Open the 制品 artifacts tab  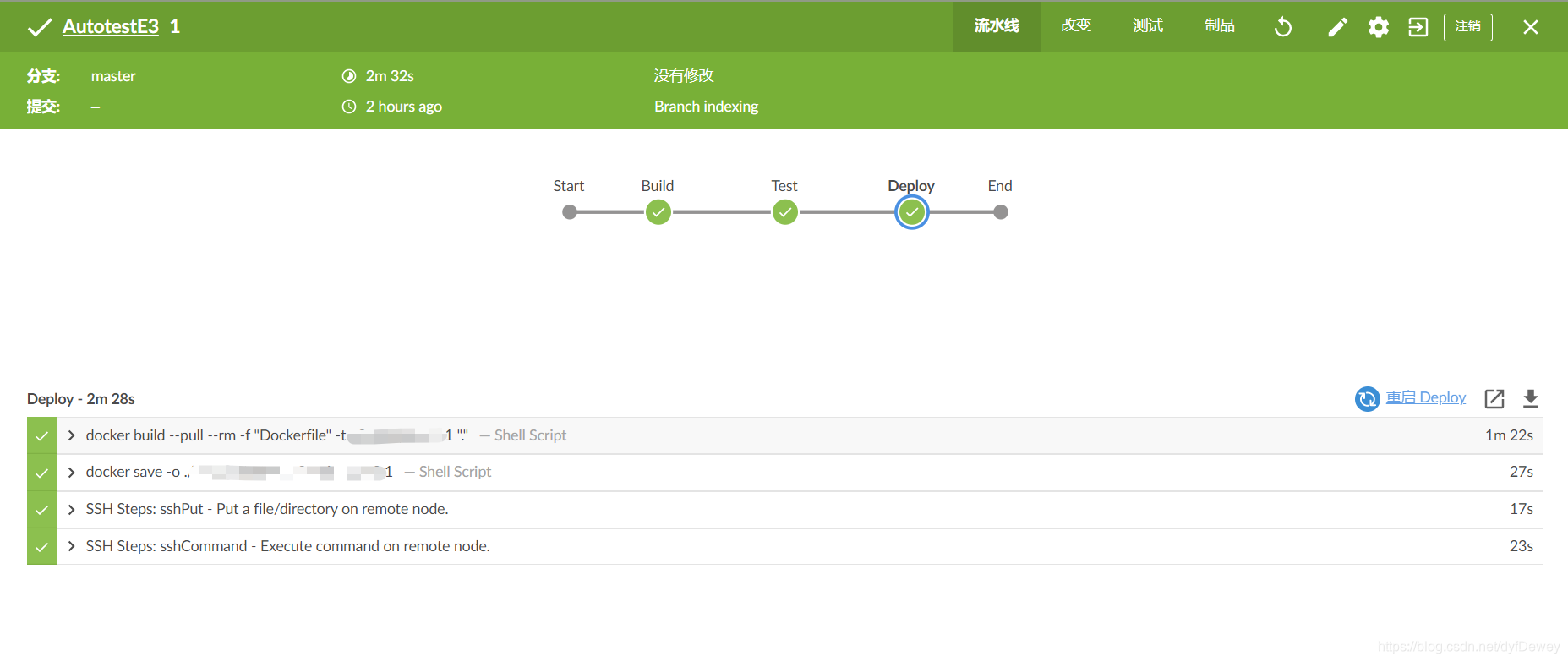pos(1220,26)
